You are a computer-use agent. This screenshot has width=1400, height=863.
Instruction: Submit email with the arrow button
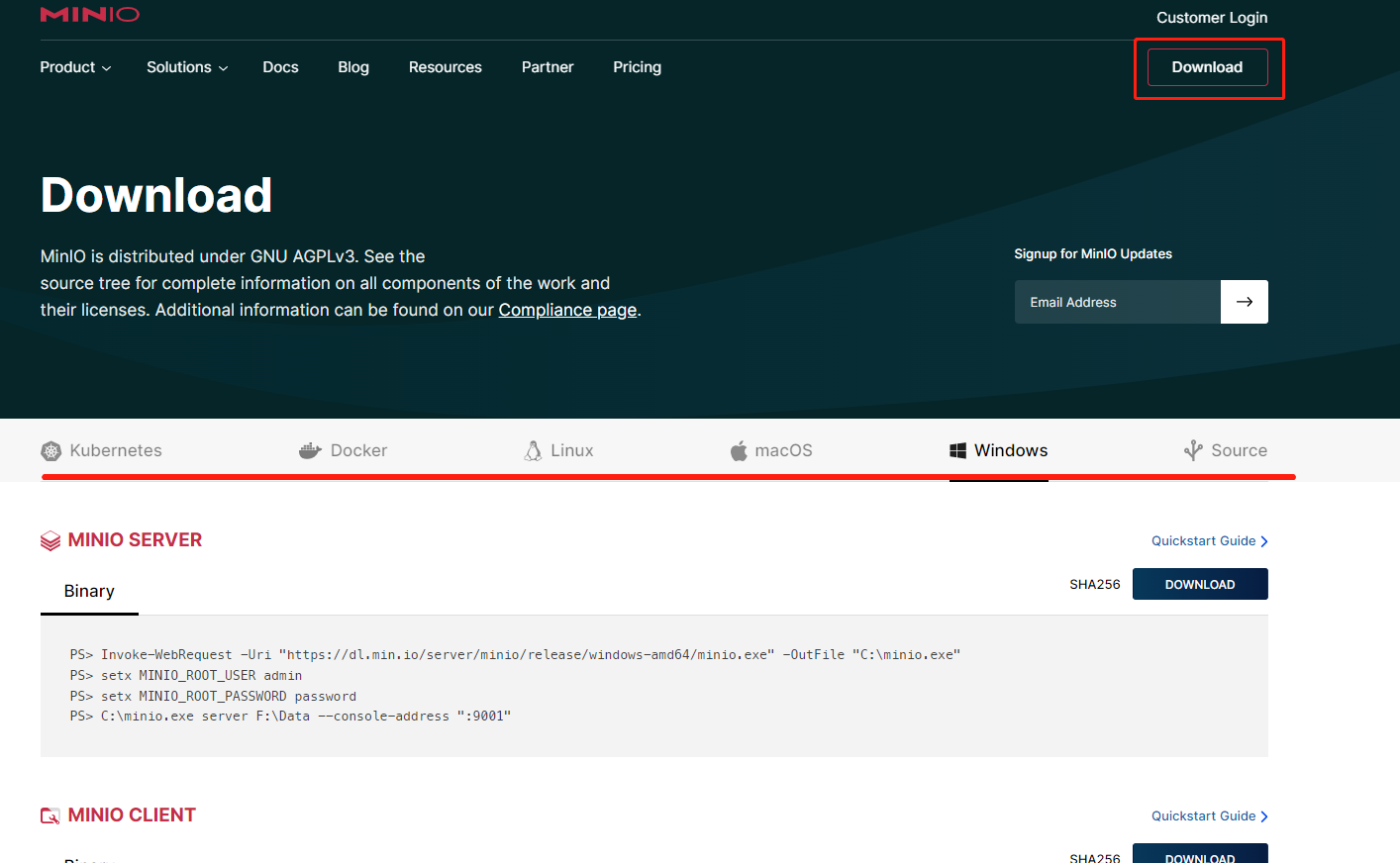point(1245,302)
